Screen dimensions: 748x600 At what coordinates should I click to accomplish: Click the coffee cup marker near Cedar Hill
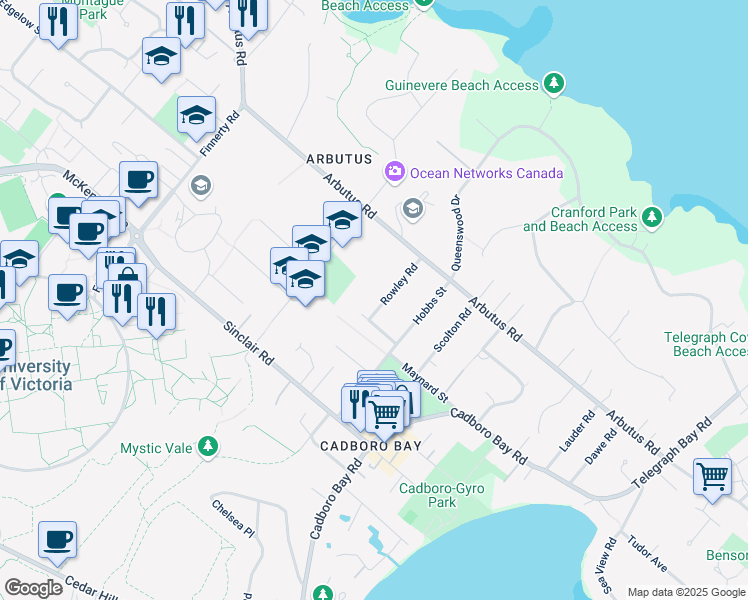(57, 541)
